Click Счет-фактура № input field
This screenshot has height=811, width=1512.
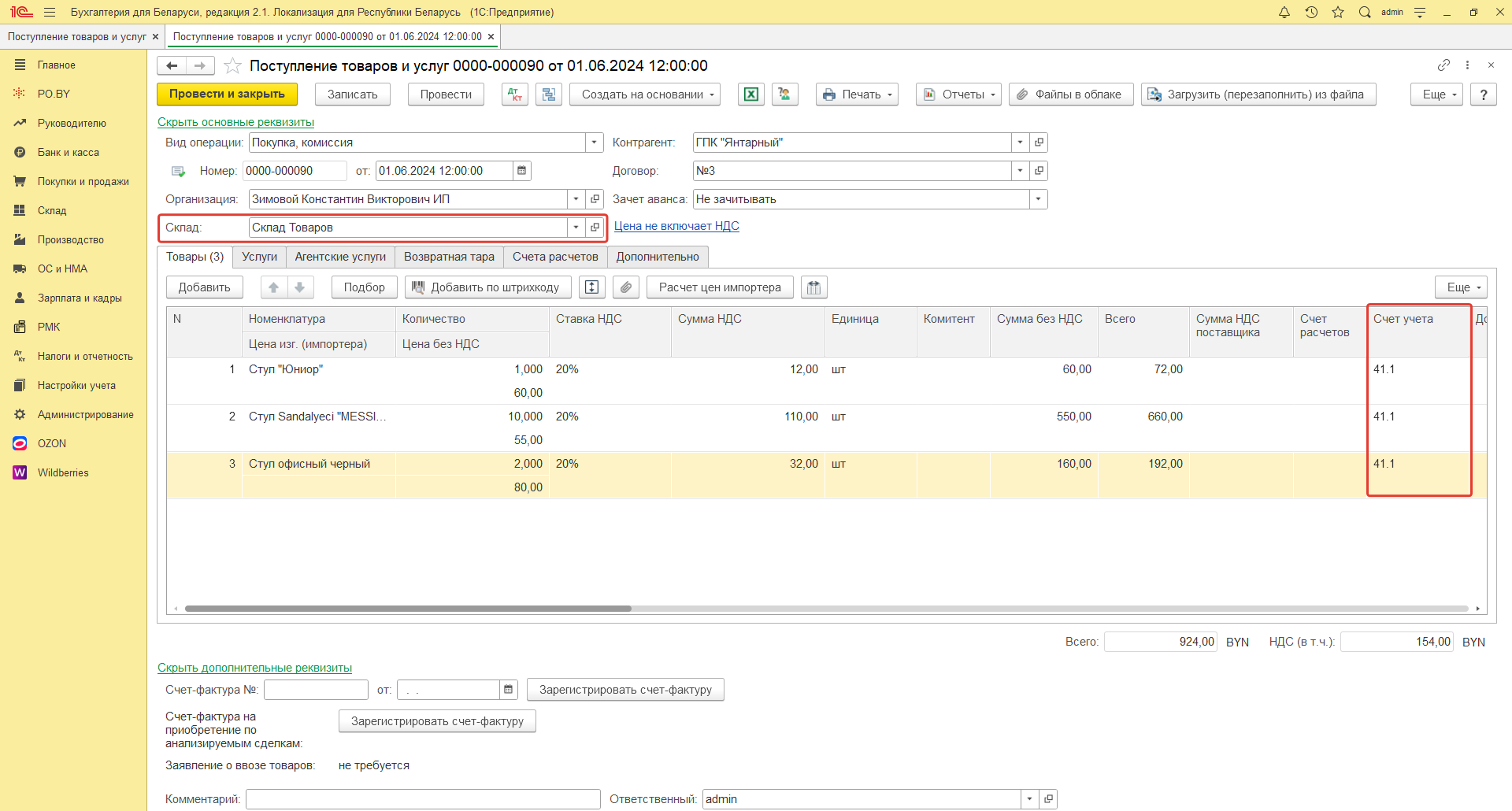point(316,690)
